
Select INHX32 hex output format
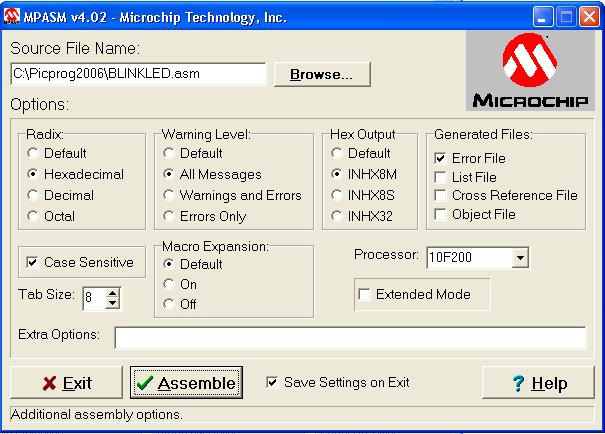point(338,216)
